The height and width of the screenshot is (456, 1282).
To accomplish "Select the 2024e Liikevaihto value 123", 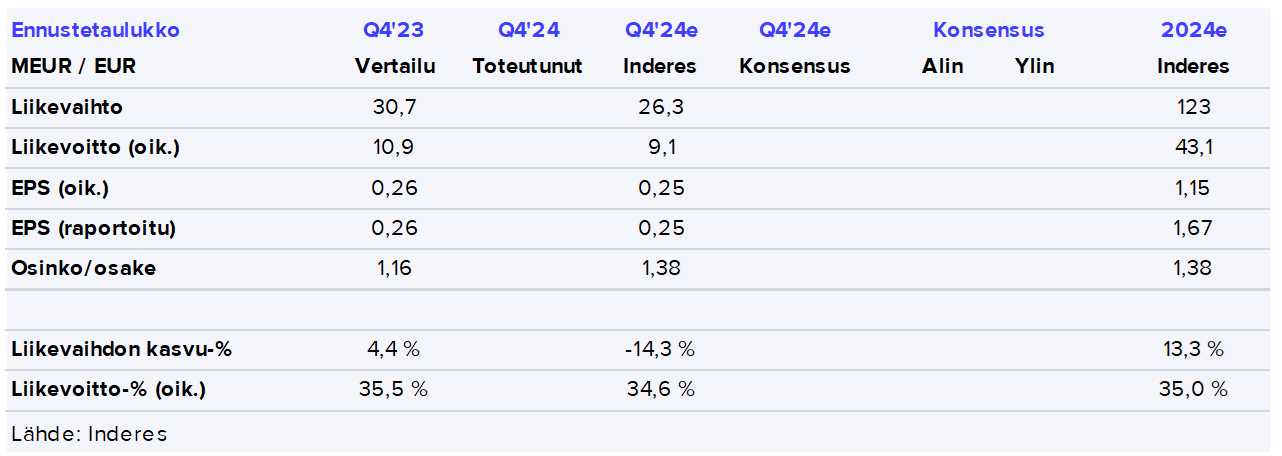I will (x=1193, y=107).
